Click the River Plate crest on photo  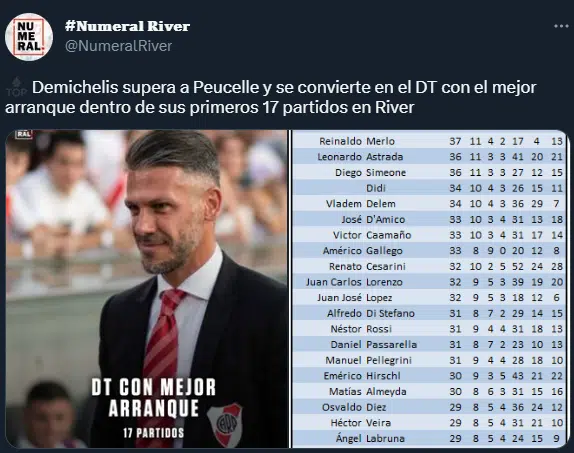click(x=226, y=424)
